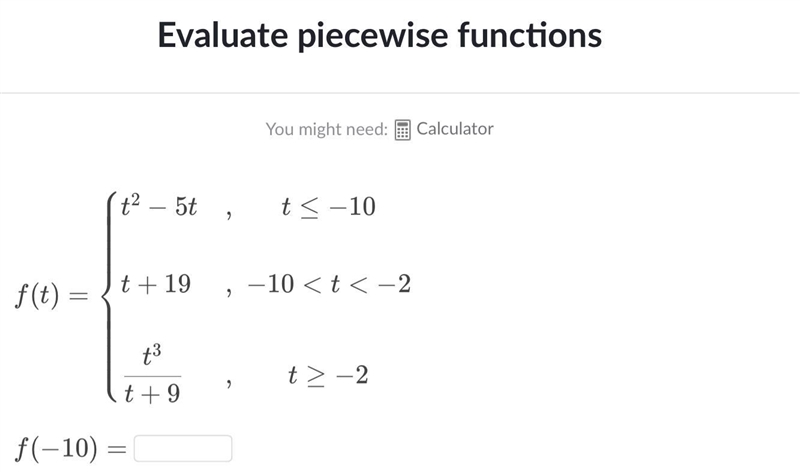Open the calculator icon
Screen dimensions: 800x472
click(x=402, y=130)
